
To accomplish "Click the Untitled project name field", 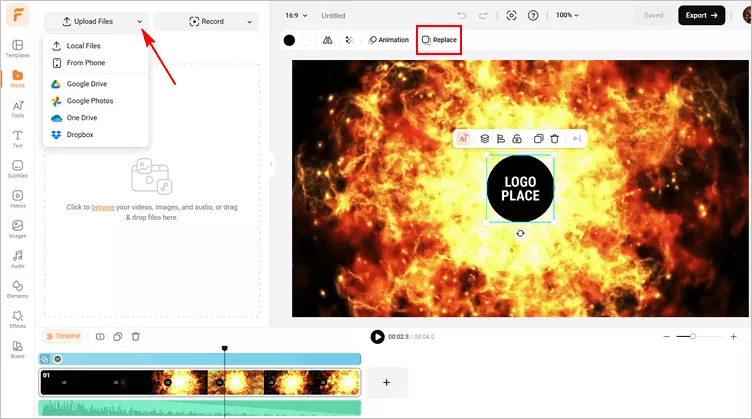I will (333, 15).
